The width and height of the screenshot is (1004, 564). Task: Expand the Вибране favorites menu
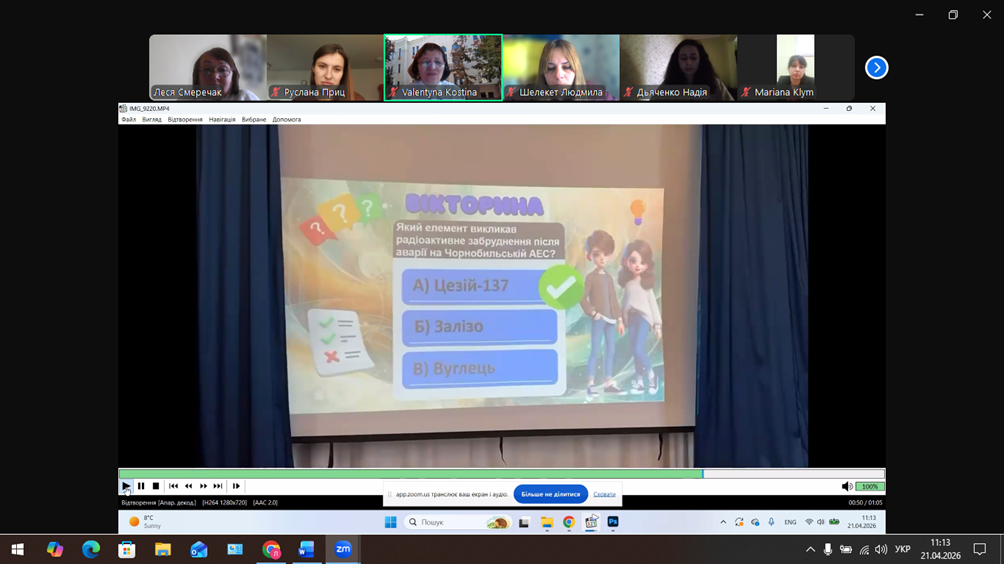coord(254,119)
